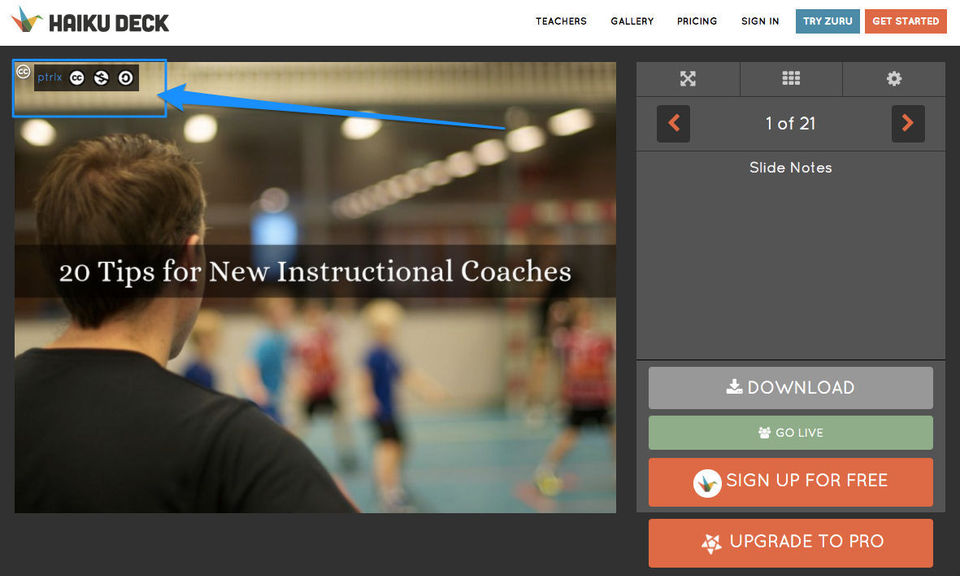Download the deck

pyautogui.click(x=790, y=388)
